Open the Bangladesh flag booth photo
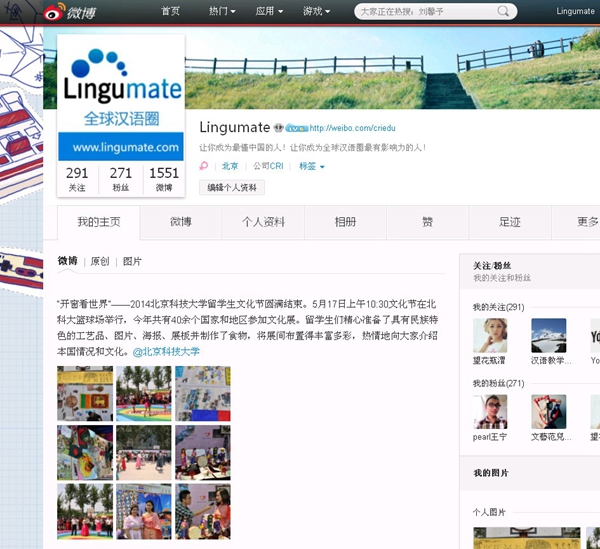 pyautogui.click(x=85, y=453)
